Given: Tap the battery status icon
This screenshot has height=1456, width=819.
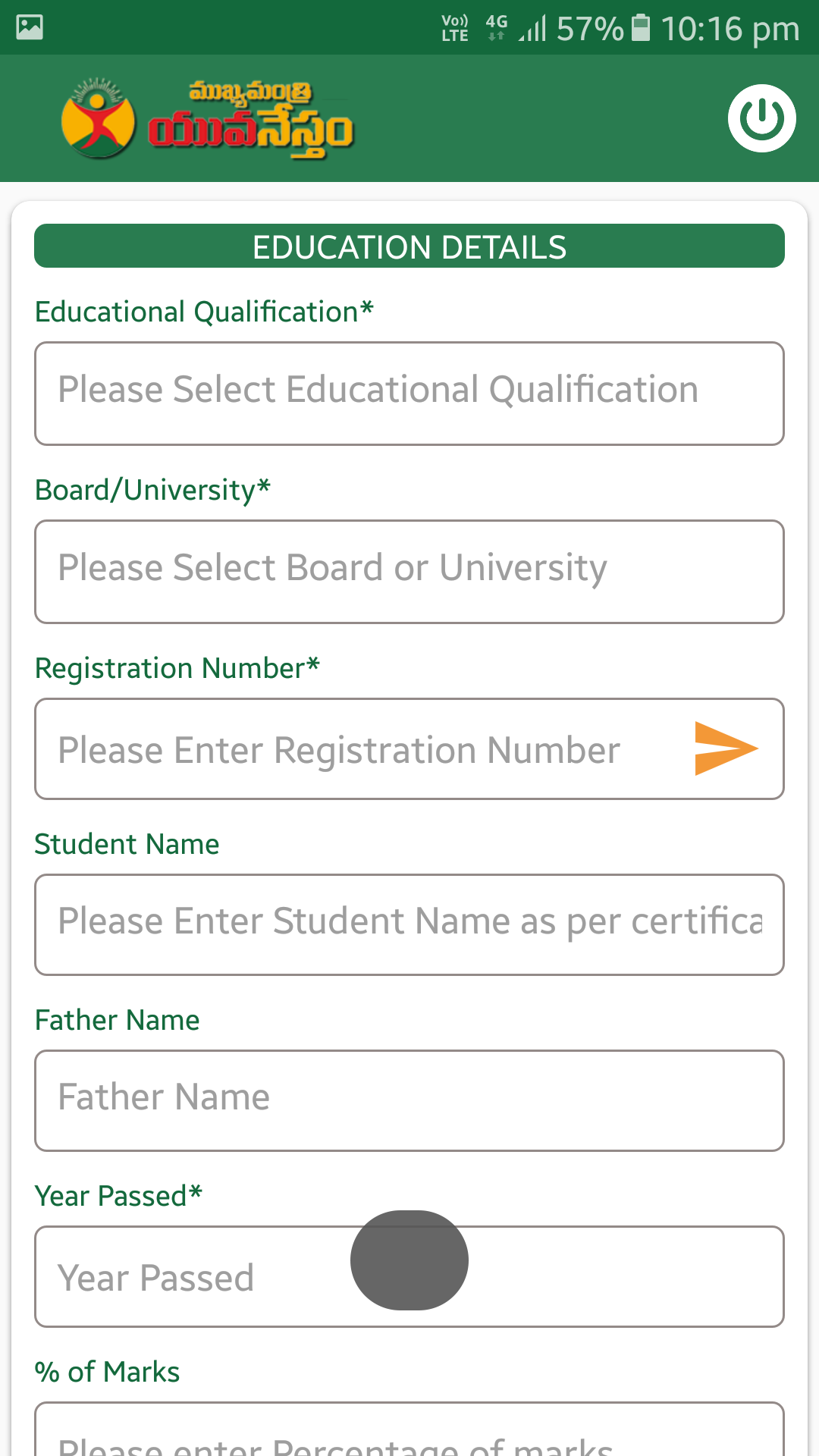Looking at the screenshot, I should [641, 27].
